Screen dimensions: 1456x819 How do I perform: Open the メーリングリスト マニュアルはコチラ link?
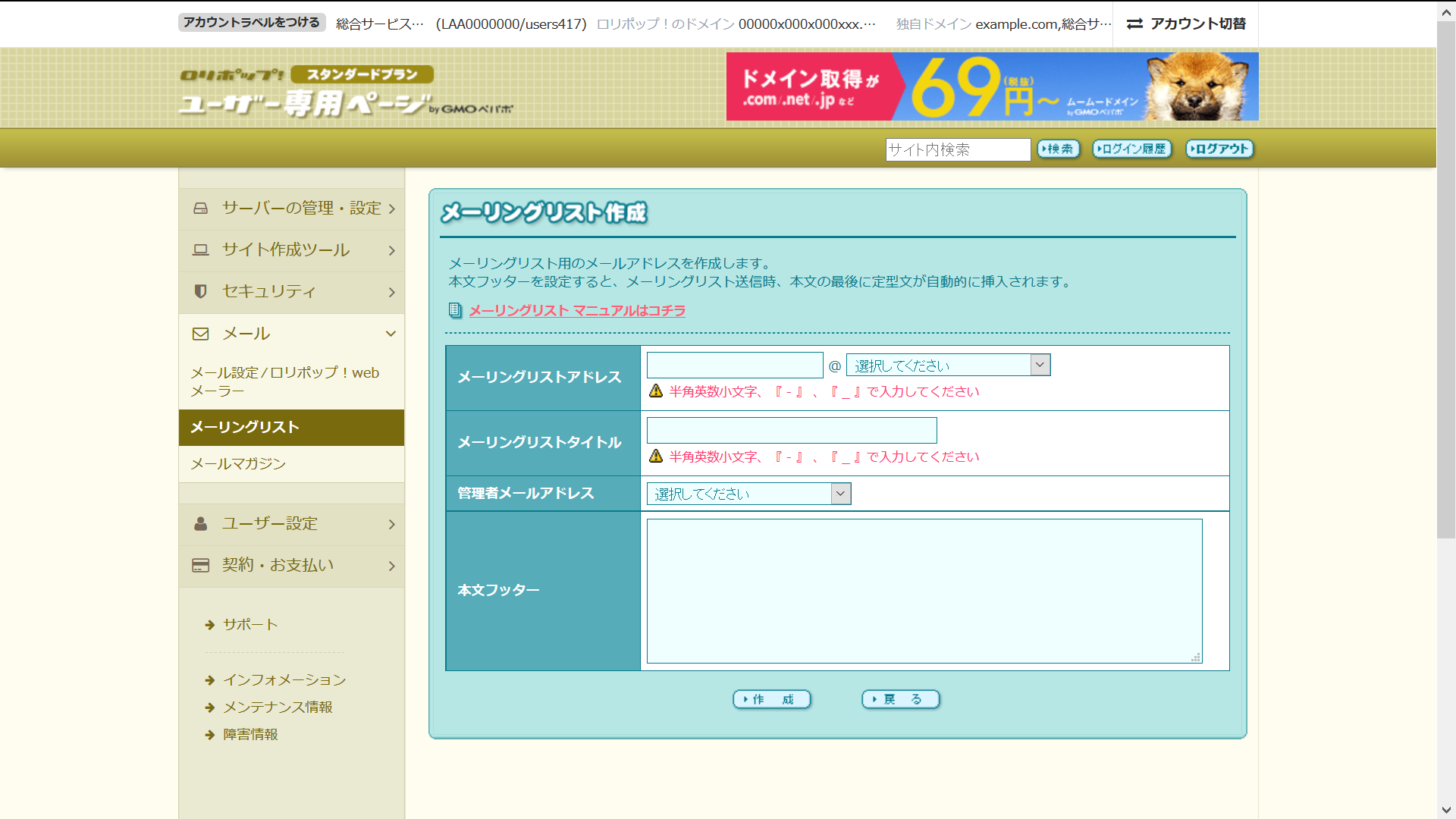[576, 310]
